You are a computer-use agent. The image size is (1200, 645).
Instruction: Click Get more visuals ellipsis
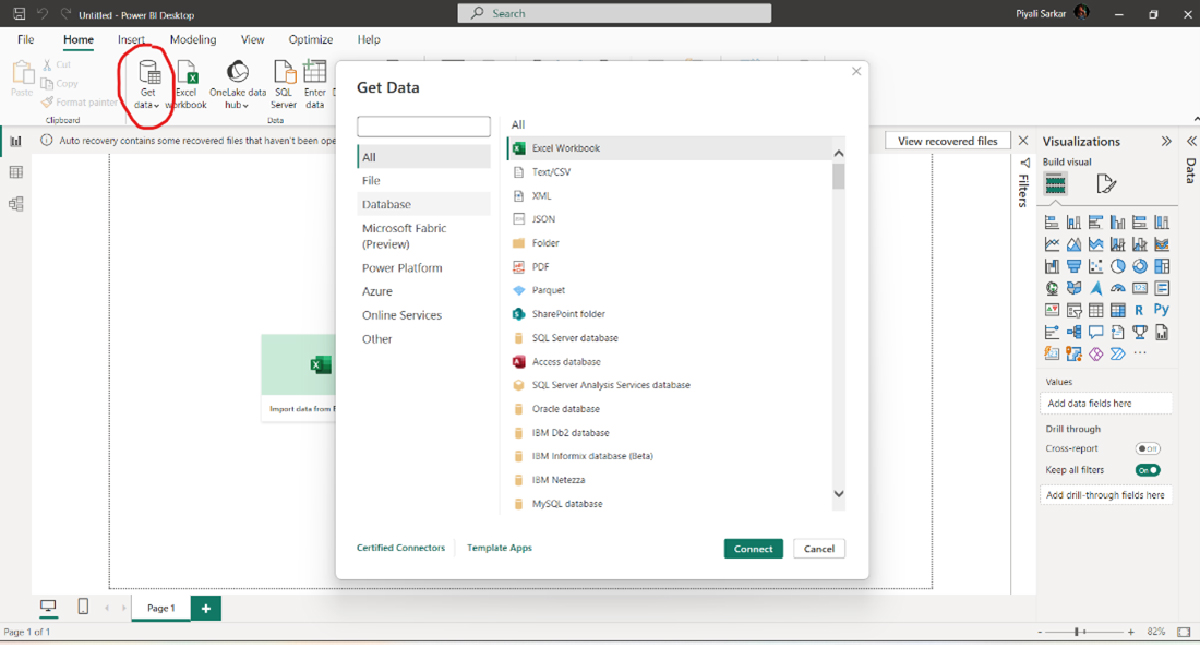point(1140,353)
